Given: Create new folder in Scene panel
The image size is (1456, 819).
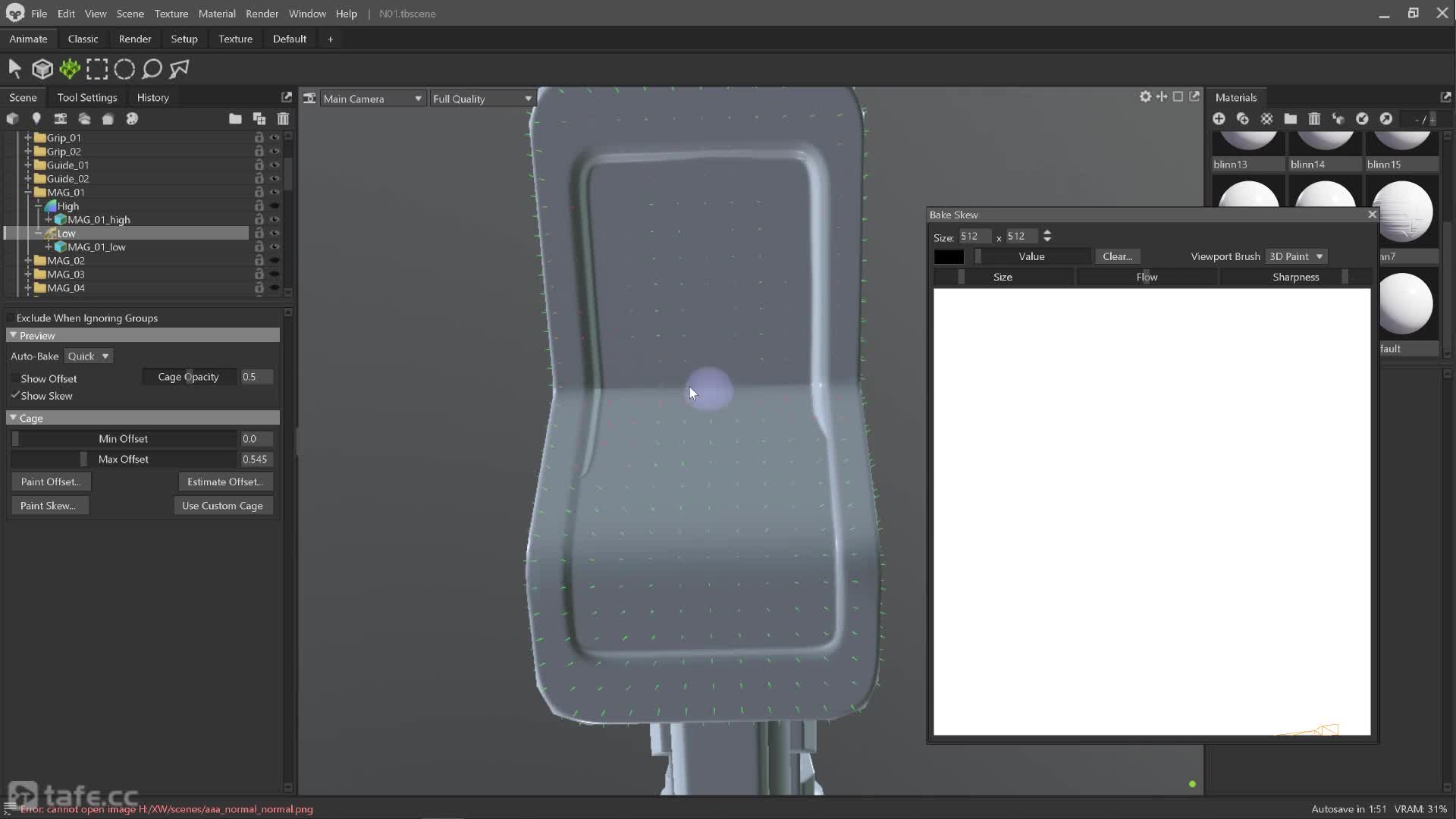Looking at the screenshot, I should 235,119.
